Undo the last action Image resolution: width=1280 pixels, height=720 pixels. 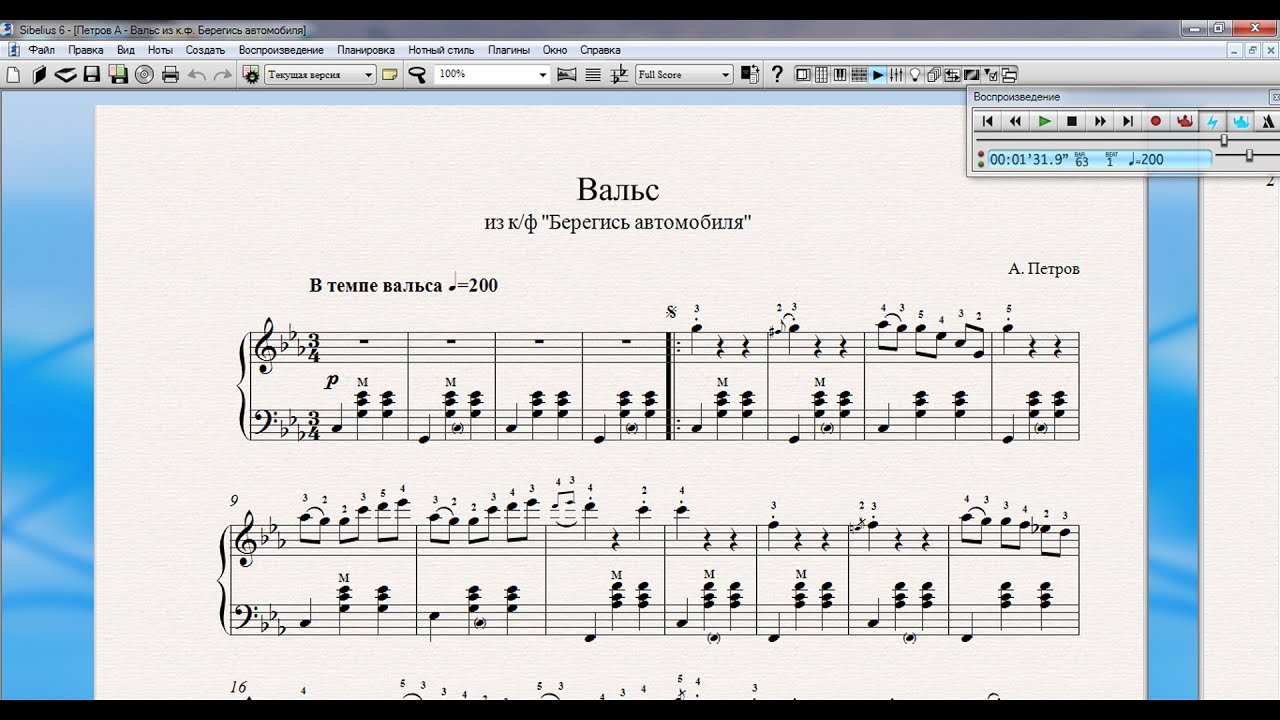(x=197, y=74)
